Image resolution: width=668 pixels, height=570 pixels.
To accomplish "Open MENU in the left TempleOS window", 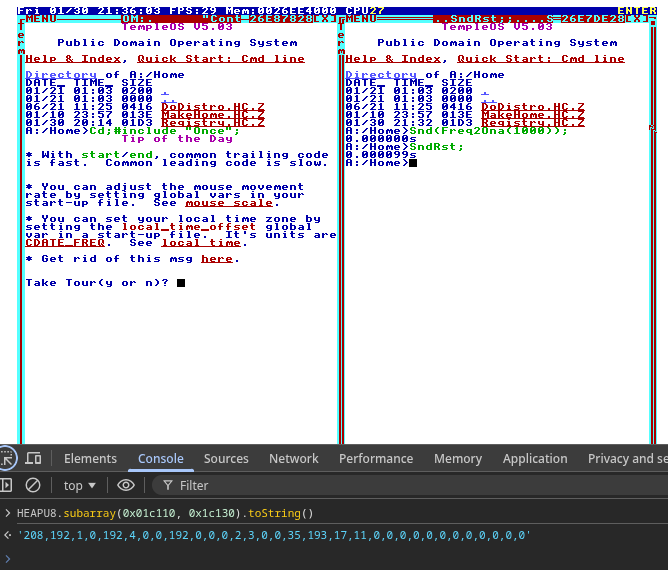I will pos(41,19).
